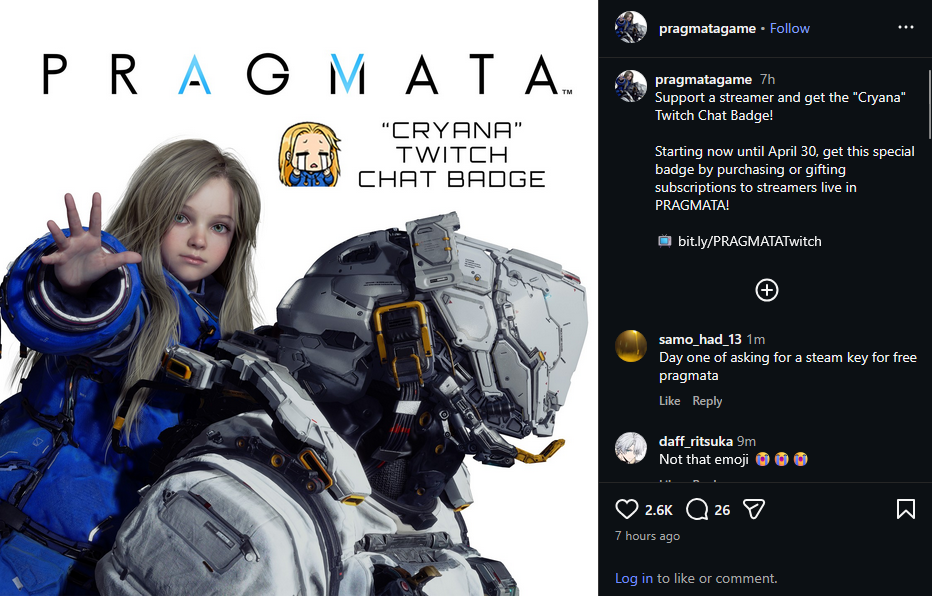Click the comments panel scrollbar
This screenshot has width=932, height=596.
(929, 104)
